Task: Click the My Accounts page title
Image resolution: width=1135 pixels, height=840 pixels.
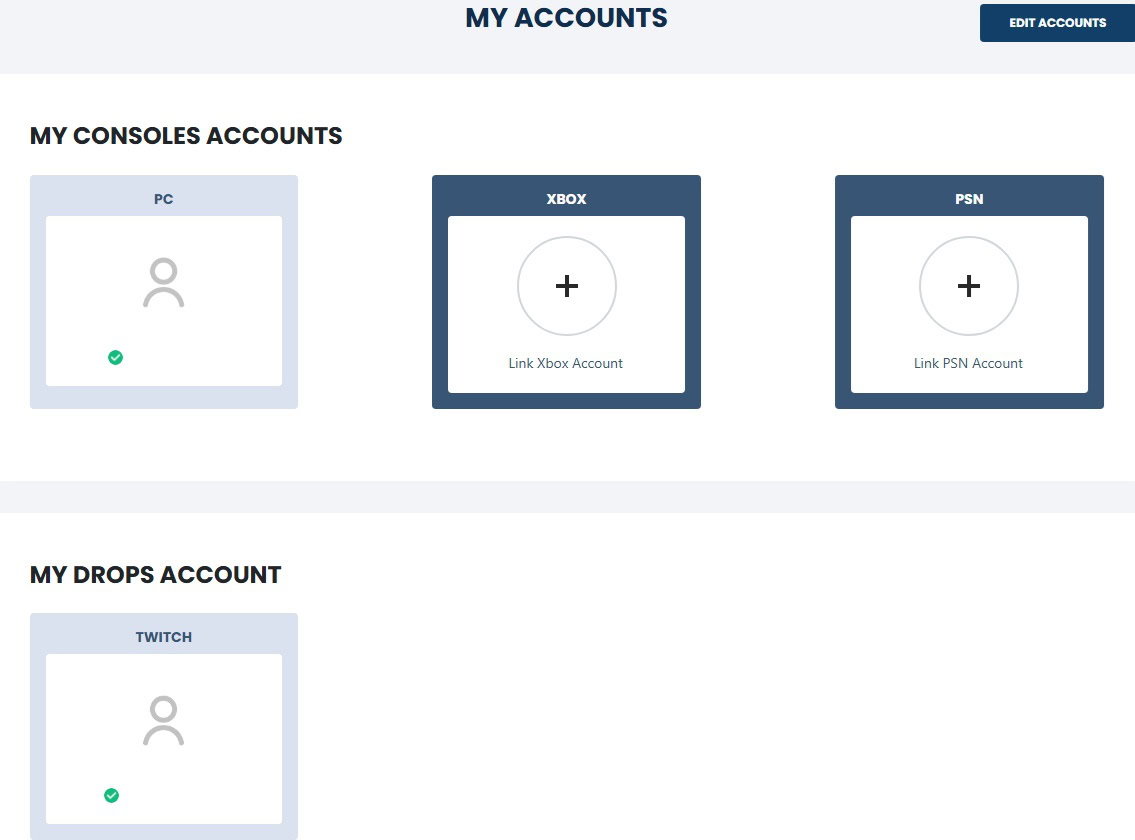Action: click(x=566, y=17)
